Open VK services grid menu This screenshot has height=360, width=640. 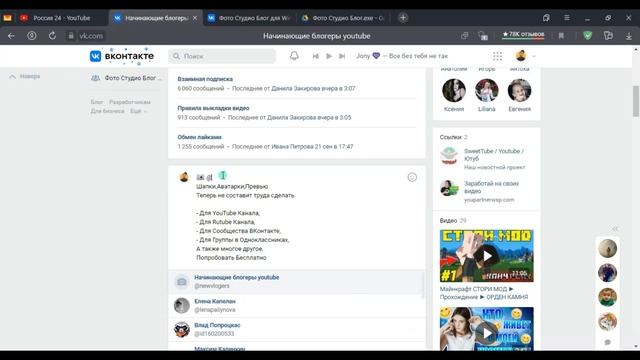click(497, 56)
